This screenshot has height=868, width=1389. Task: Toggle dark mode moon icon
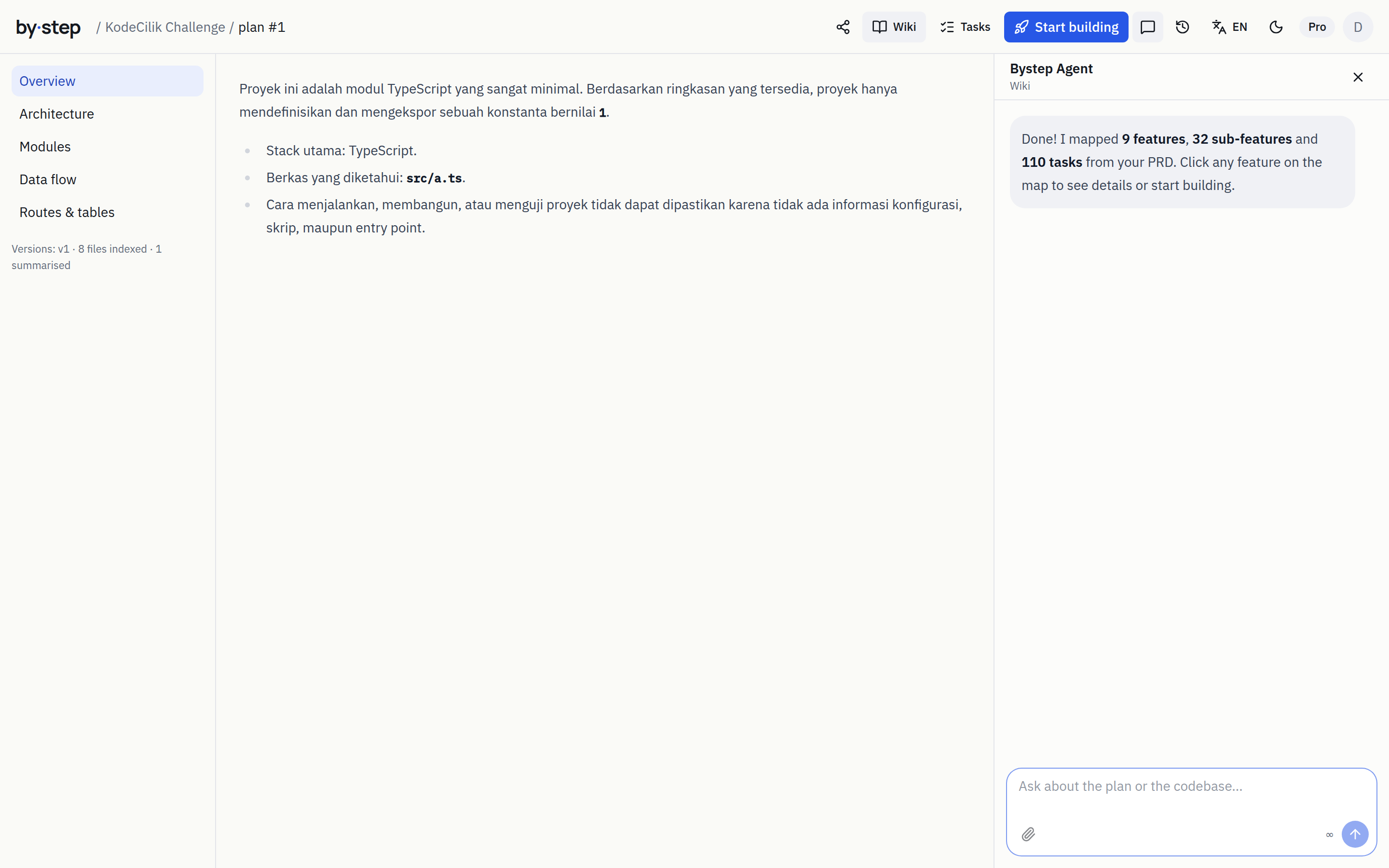click(x=1275, y=27)
